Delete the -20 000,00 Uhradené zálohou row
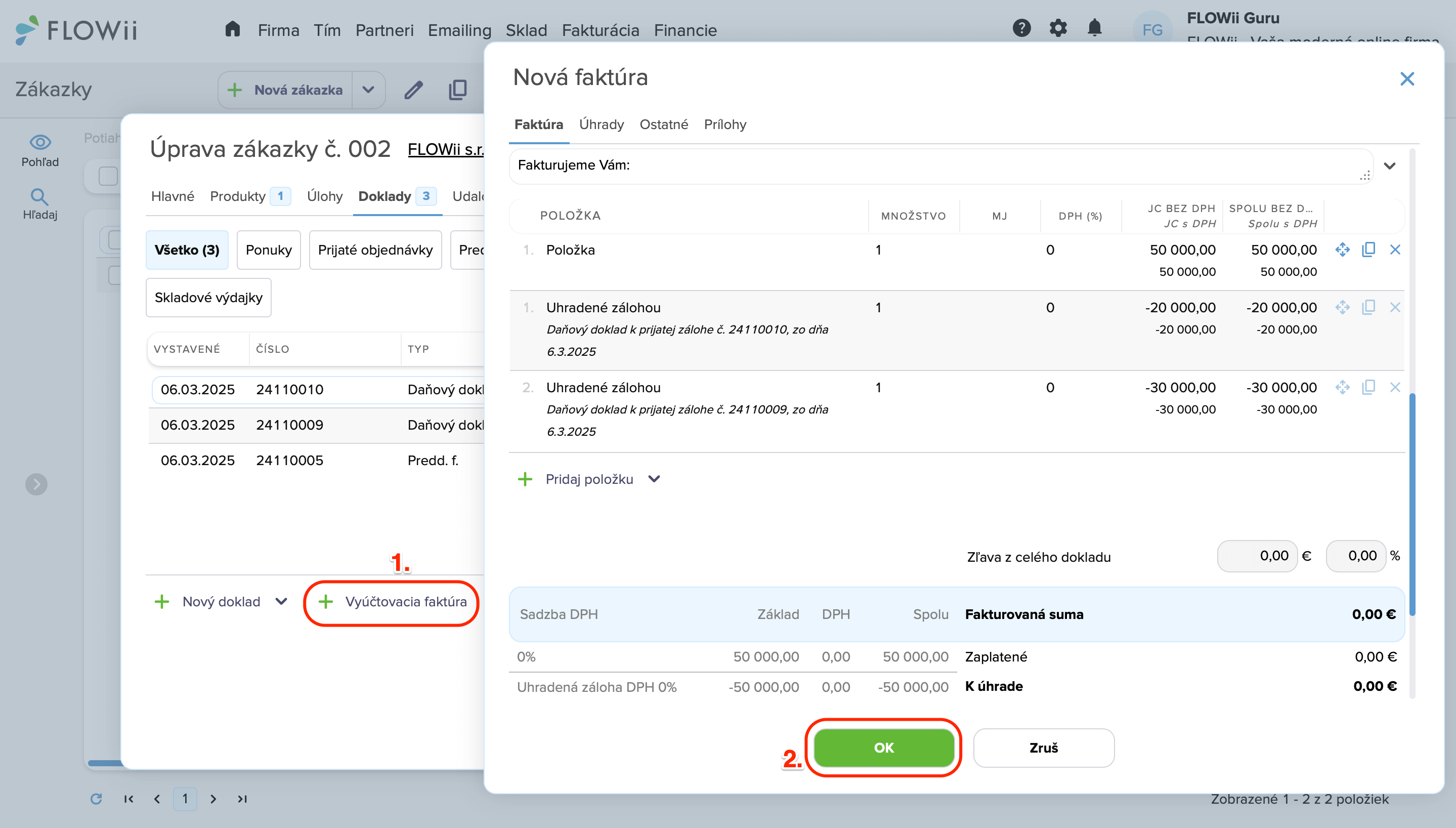This screenshot has height=828, width=1456. (1395, 307)
